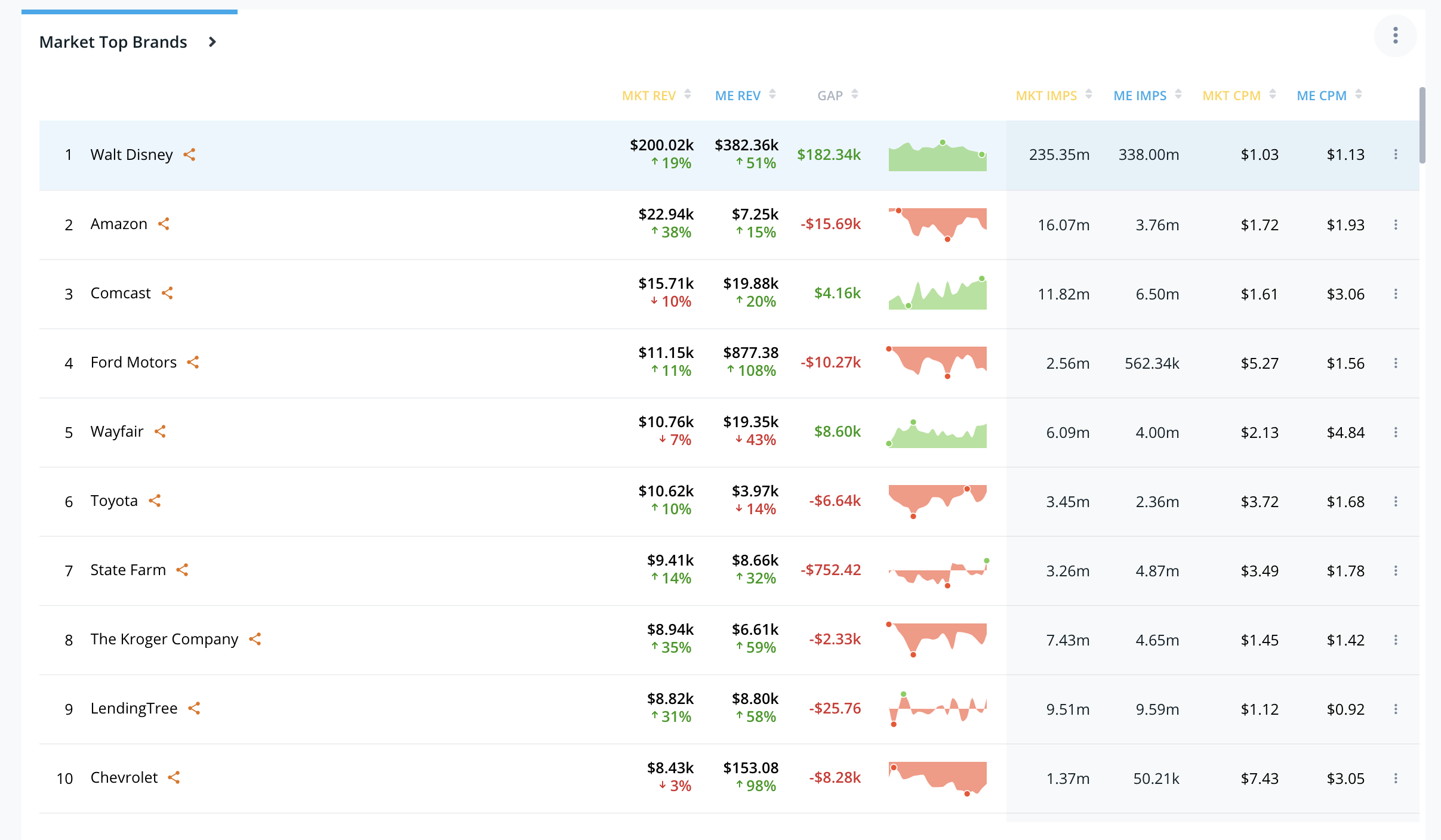Select Amazon brand name
The width and height of the screenshot is (1441, 840).
point(119,224)
